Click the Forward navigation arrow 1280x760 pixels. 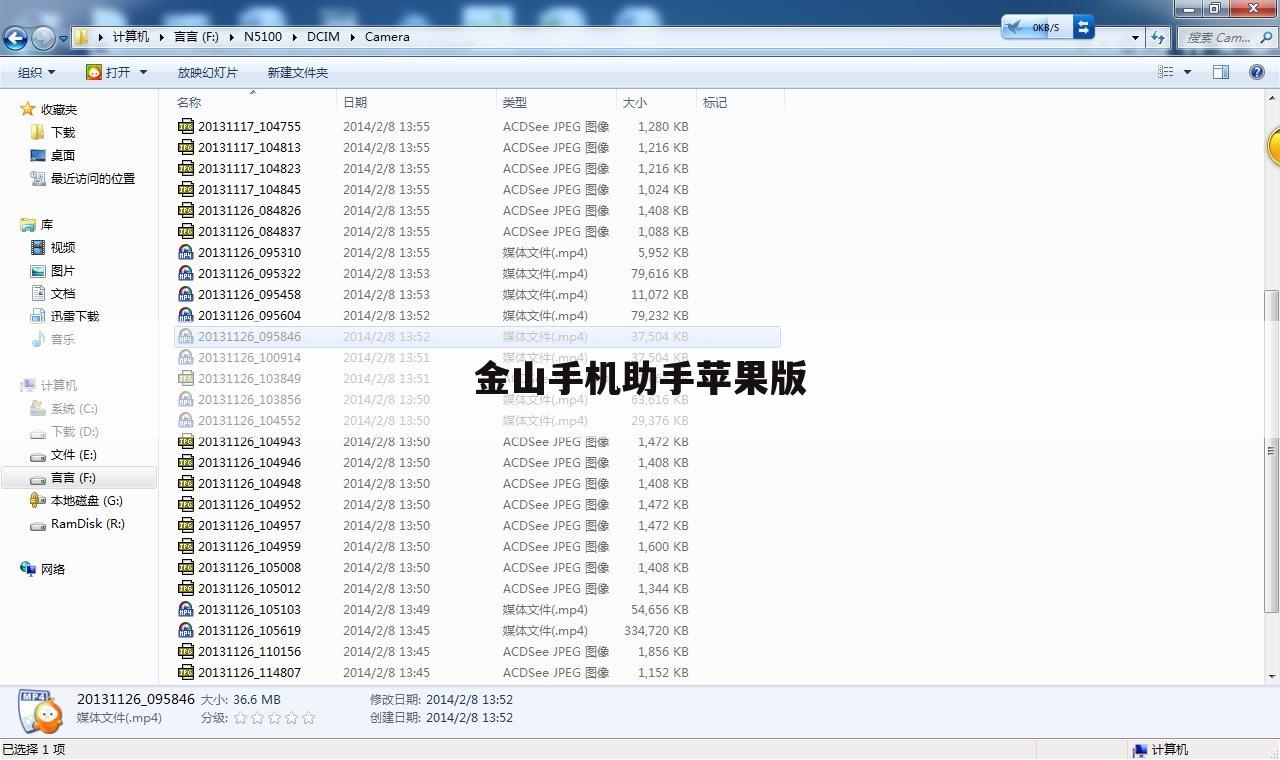[43, 38]
